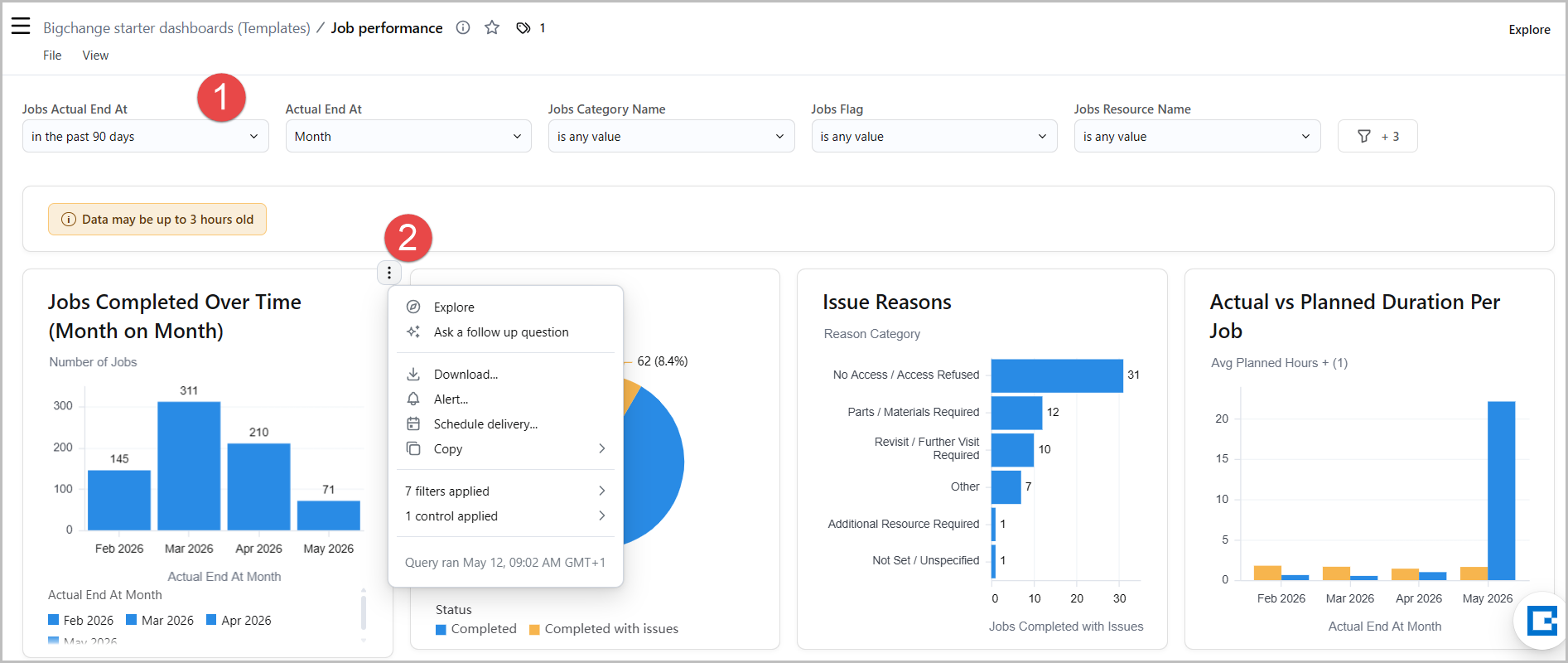This screenshot has width=1568, height=663.
Task: Open the tile three-dot actions menu
Action: click(x=389, y=273)
